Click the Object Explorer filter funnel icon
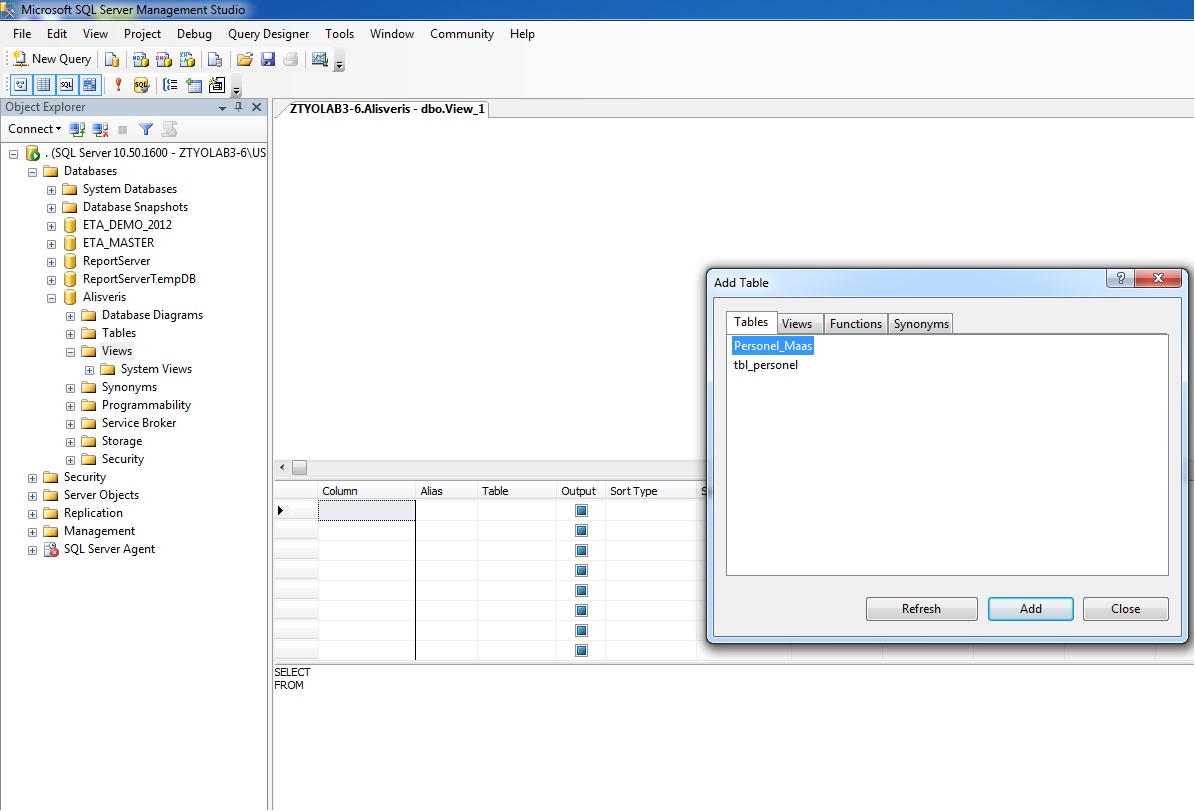This screenshot has width=1195, height=811. click(146, 129)
